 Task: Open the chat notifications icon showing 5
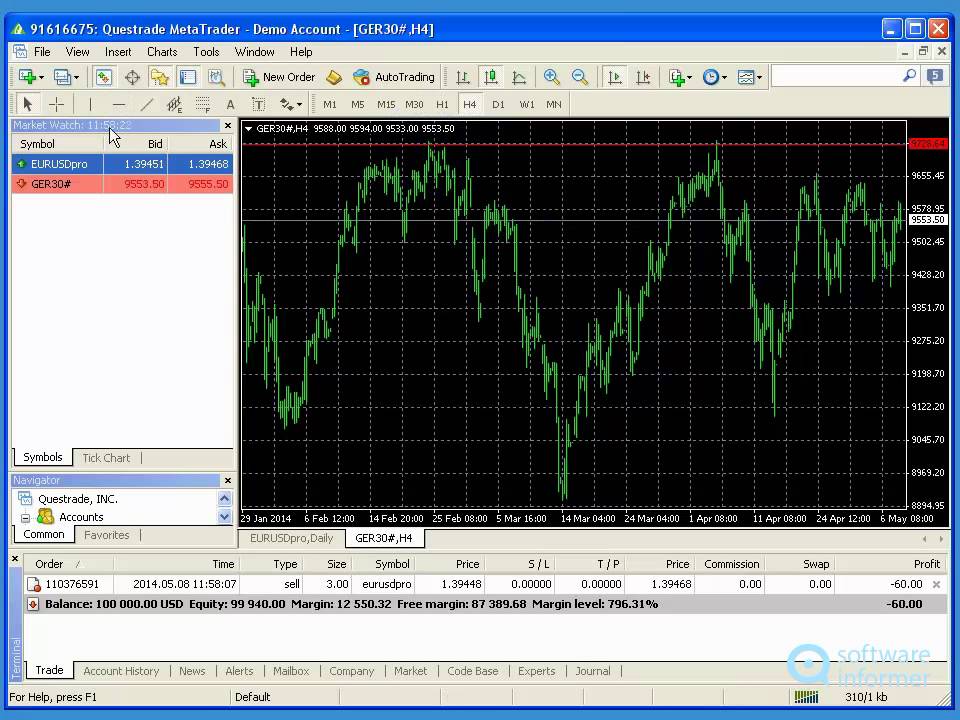point(934,76)
